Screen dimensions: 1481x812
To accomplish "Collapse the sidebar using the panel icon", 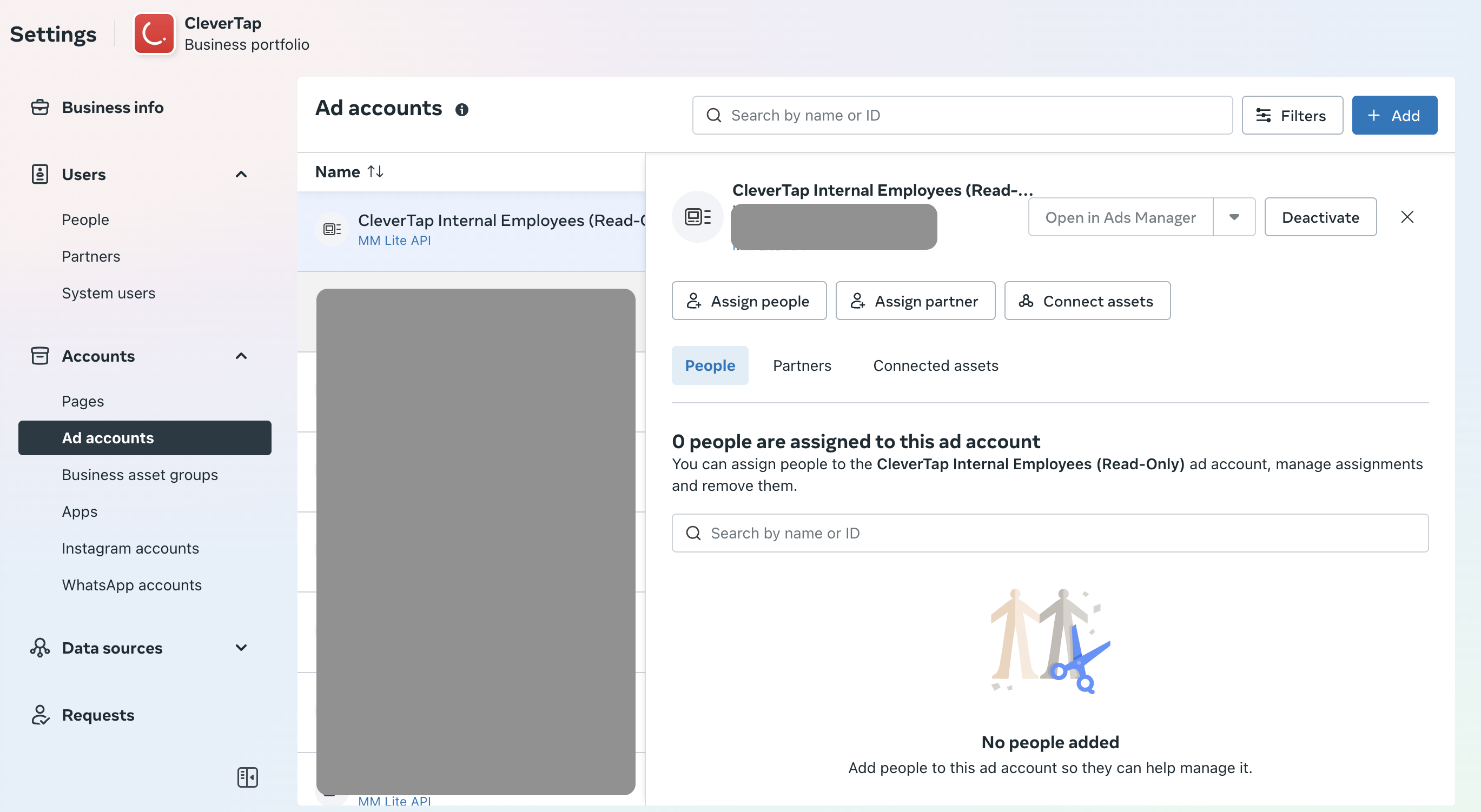I will pyautogui.click(x=248, y=777).
